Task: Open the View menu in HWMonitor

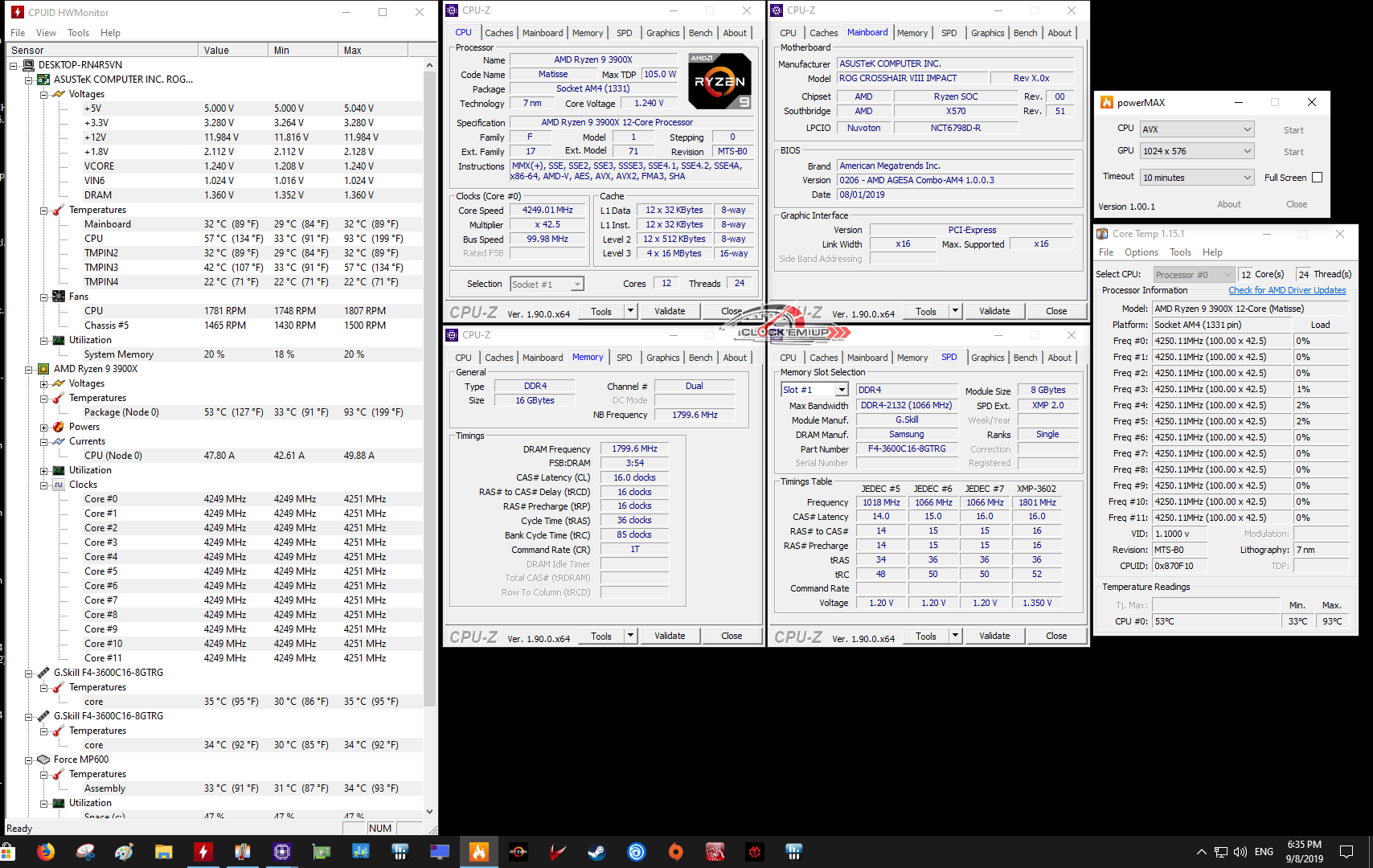Action: 46,33
